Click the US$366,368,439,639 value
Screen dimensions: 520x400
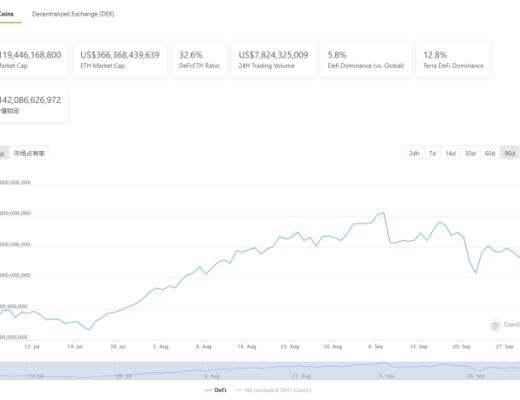120,55
